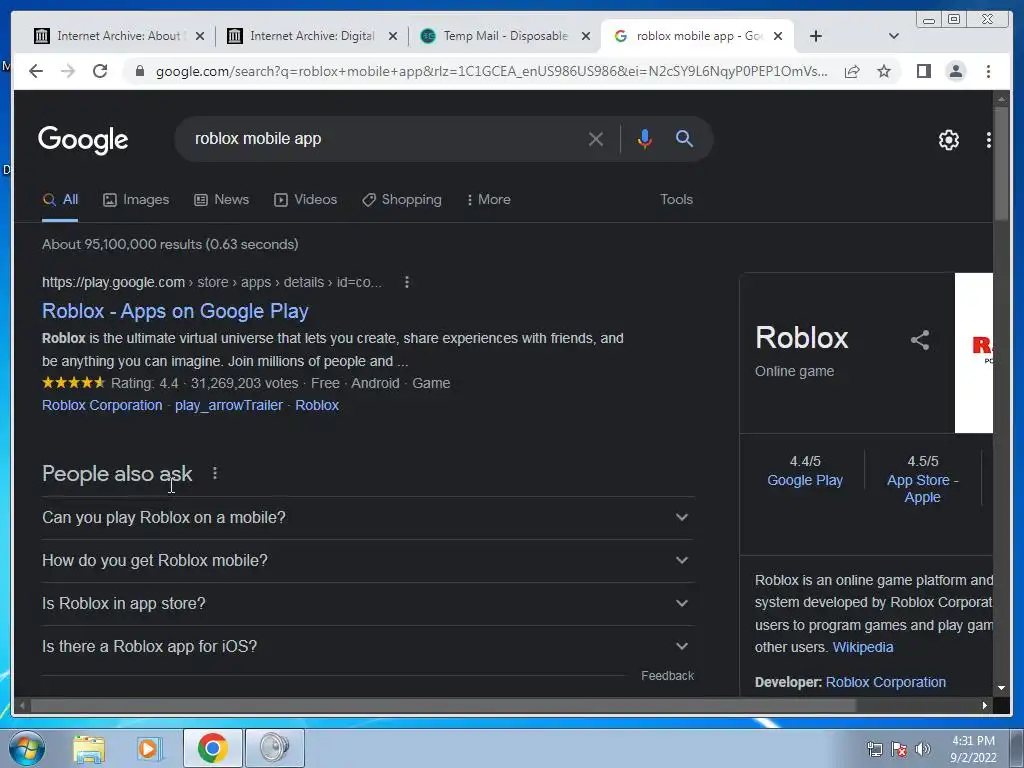Open the play_arrowTrailer sublink
This screenshot has height=768, width=1024.
[229, 405]
